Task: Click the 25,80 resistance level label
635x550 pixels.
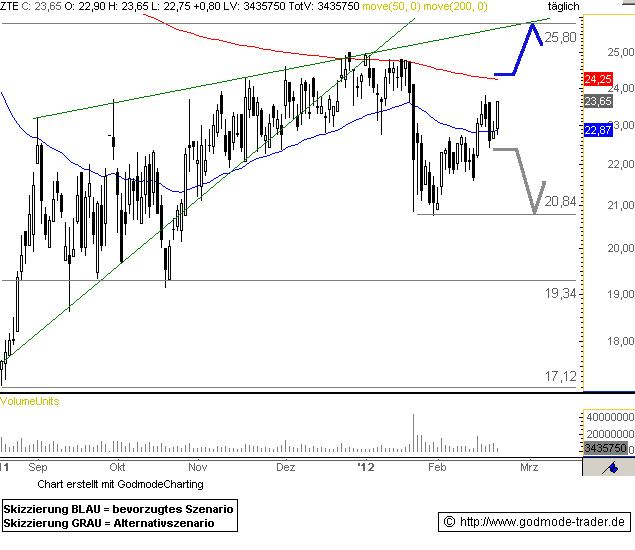Action: click(560, 37)
